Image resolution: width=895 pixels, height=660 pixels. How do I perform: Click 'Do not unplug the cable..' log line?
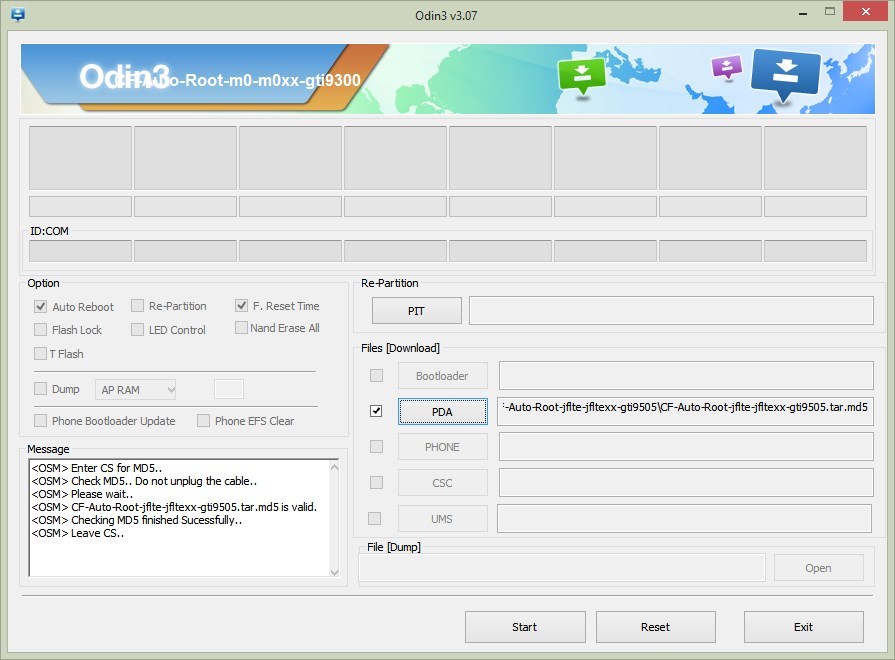[x=144, y=481]
